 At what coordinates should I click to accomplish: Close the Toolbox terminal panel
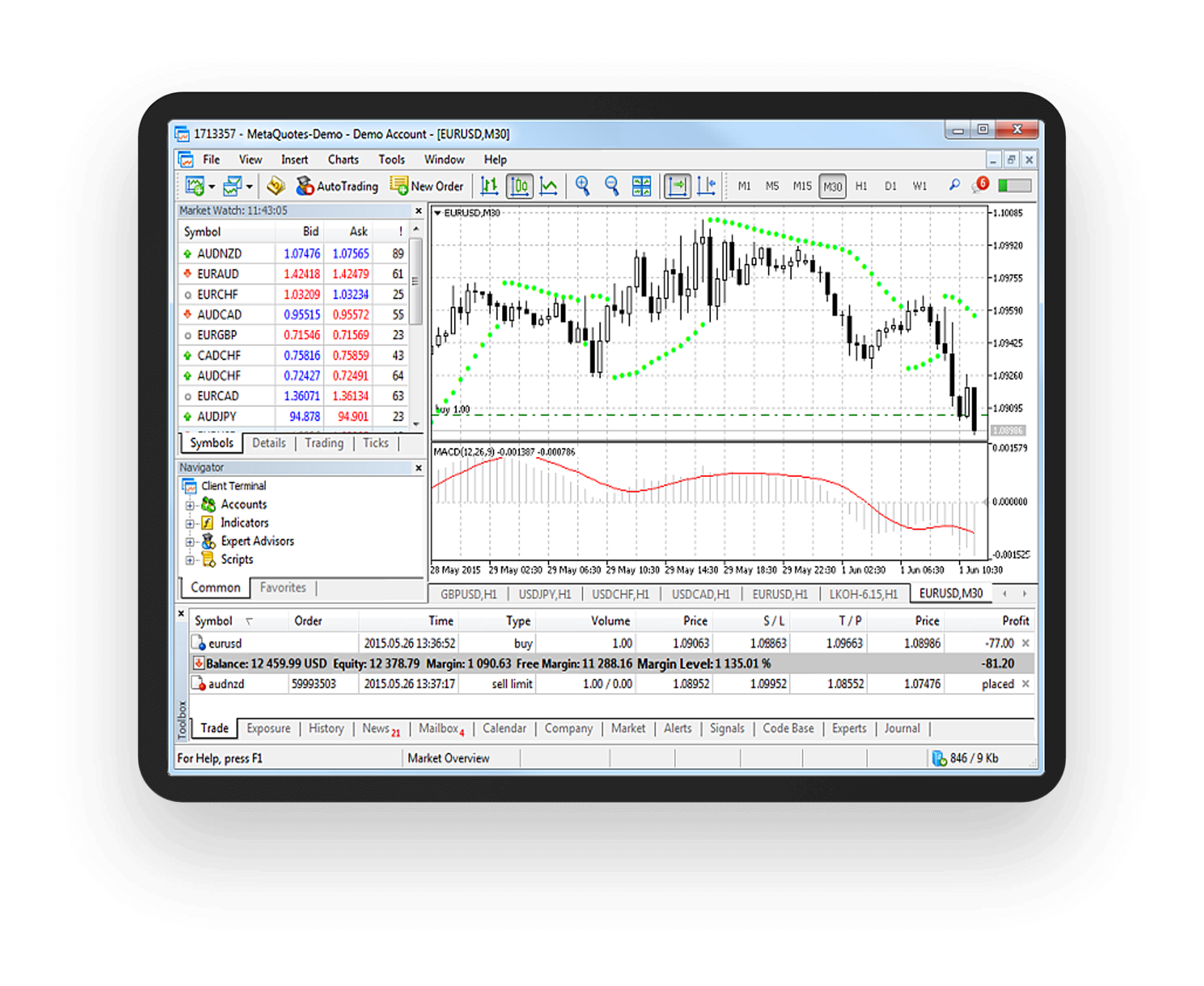point(181,614)
